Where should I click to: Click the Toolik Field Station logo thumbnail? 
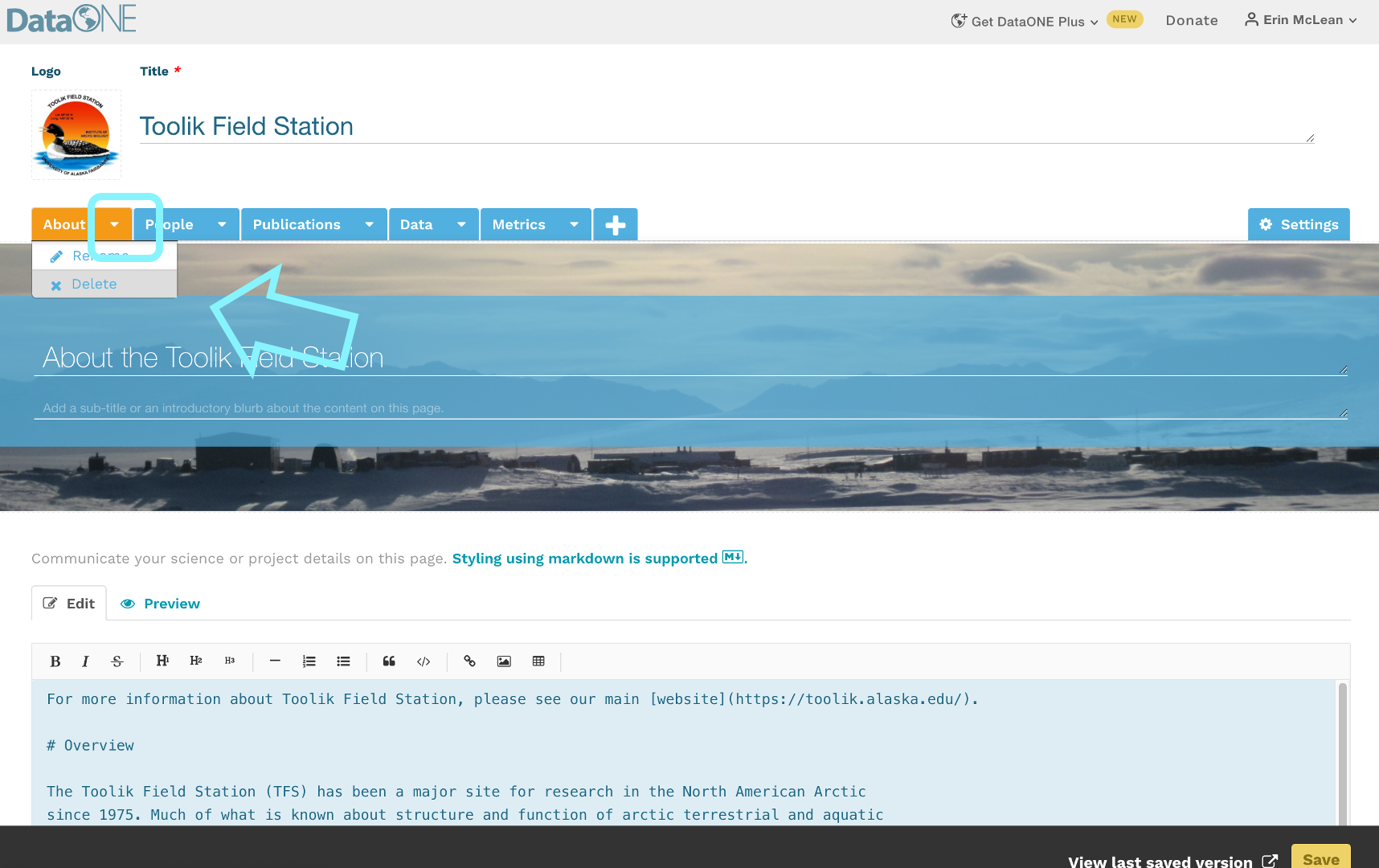(x=76, y=134)
